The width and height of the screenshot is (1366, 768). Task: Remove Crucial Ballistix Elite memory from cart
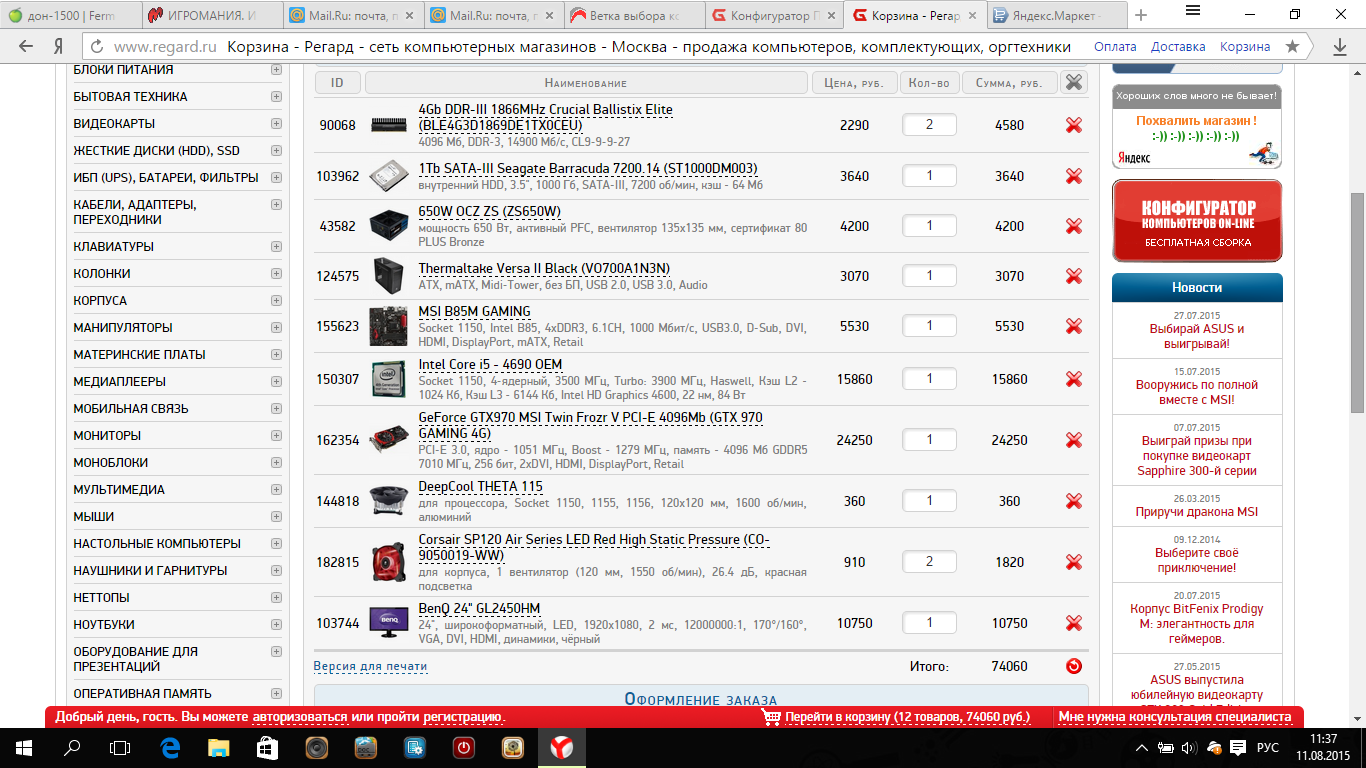coord(1074,125)
